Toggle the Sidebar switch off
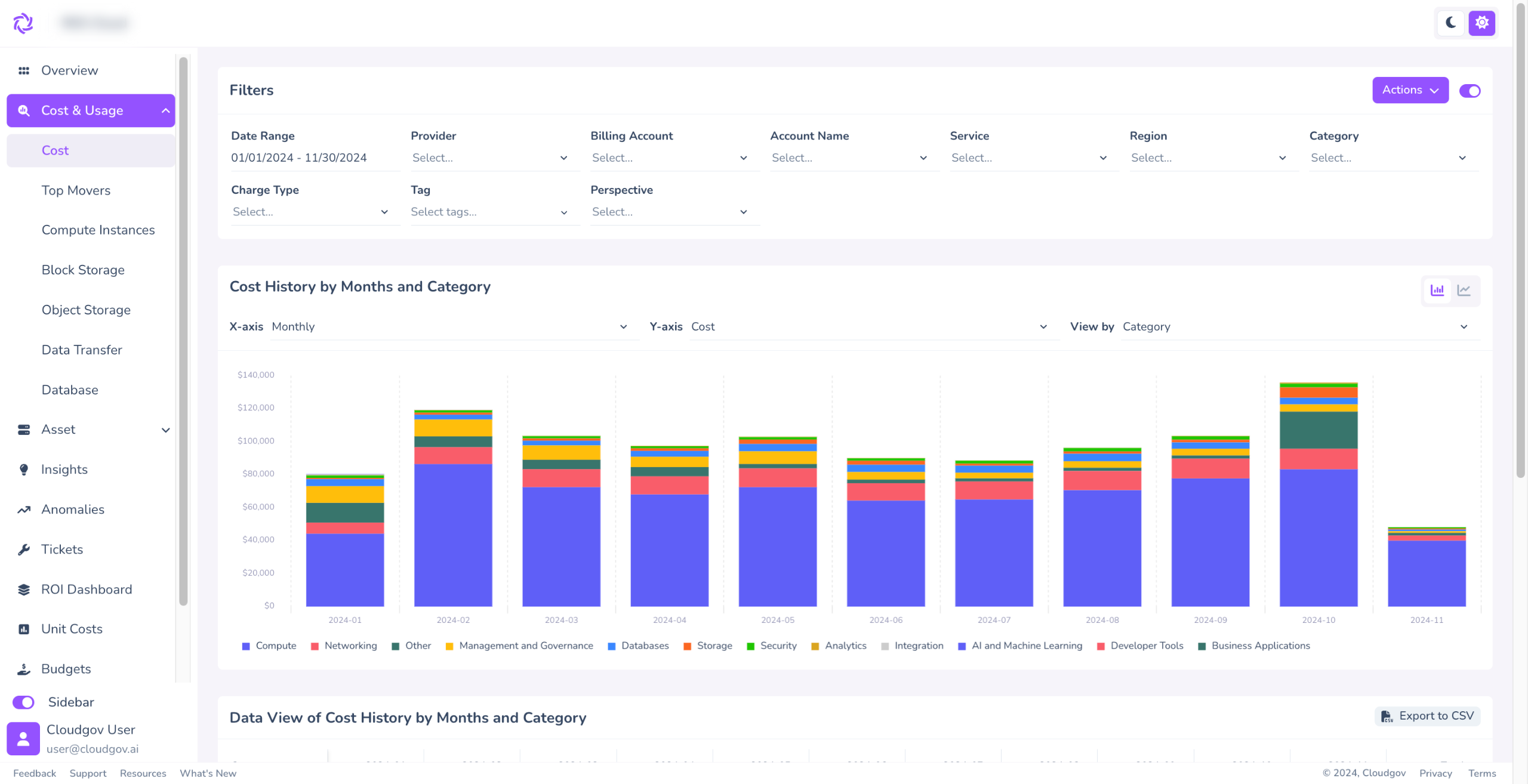1528x784 pixels. pos(24,702)
